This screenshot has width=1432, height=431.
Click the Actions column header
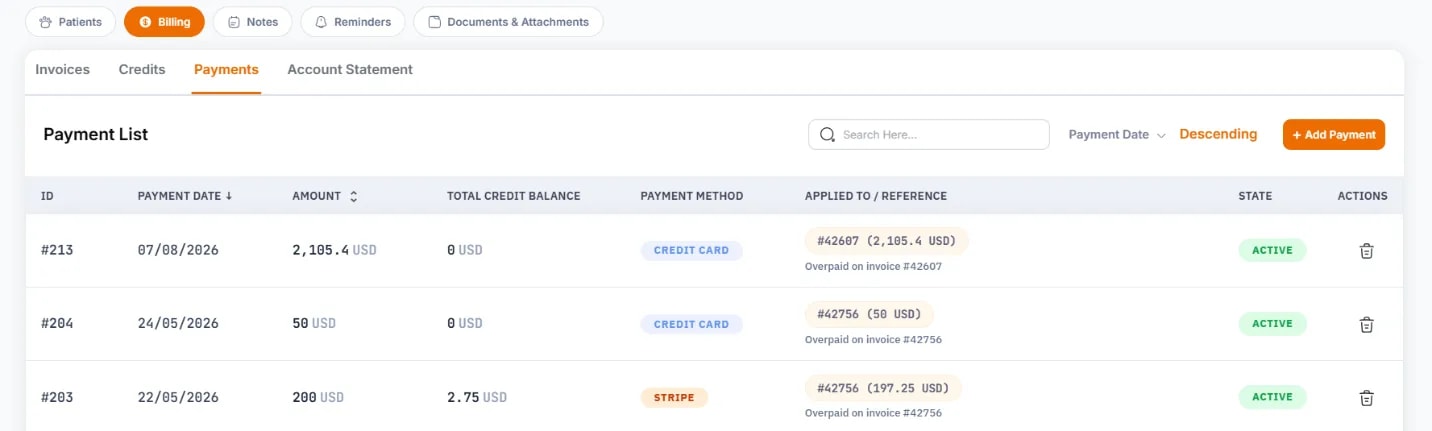coord(1362,196)
